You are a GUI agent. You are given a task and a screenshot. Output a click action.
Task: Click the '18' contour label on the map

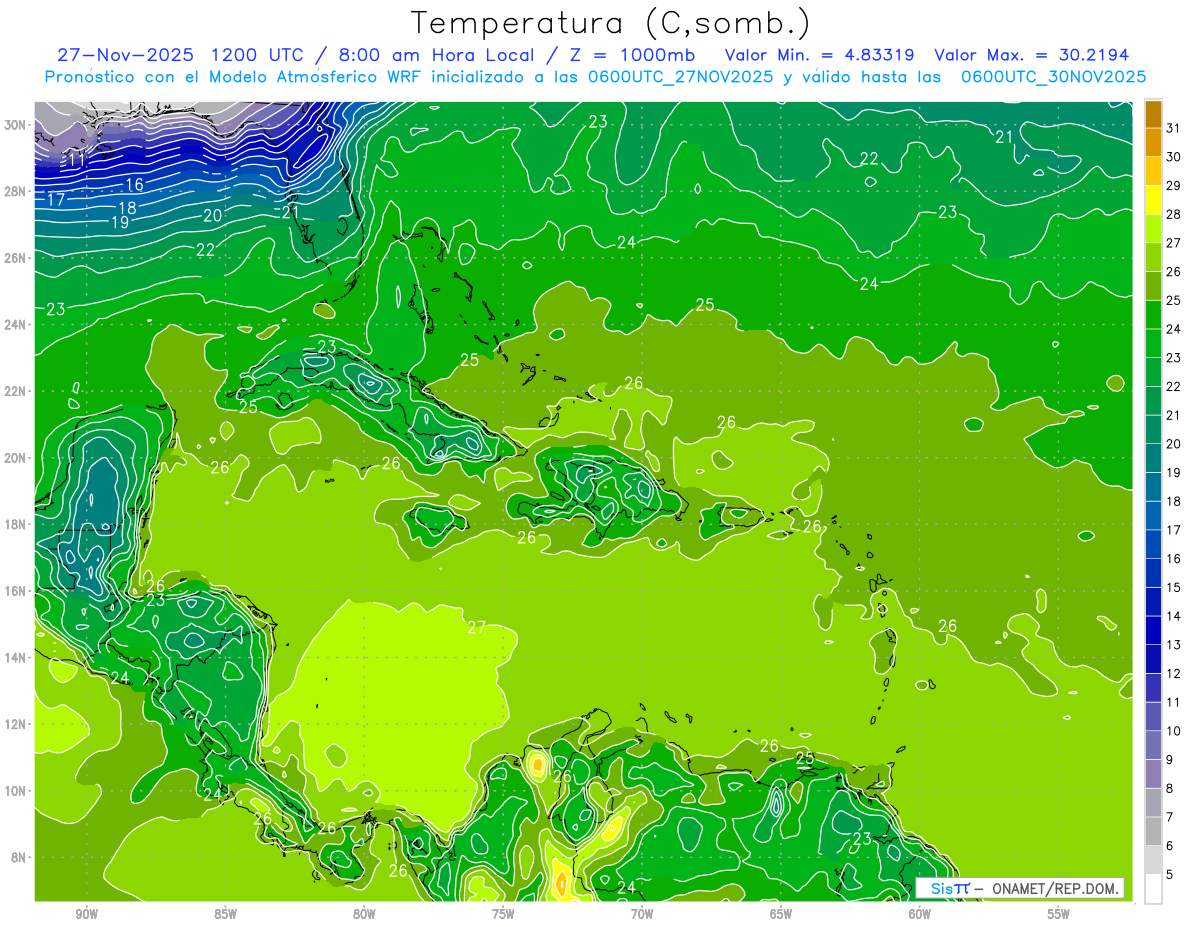(127, 208)
